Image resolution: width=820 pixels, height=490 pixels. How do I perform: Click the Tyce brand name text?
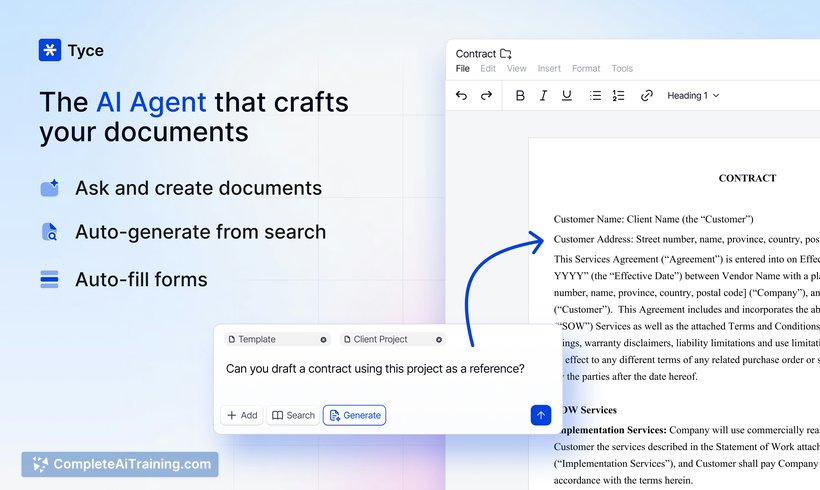coord(86,51)
